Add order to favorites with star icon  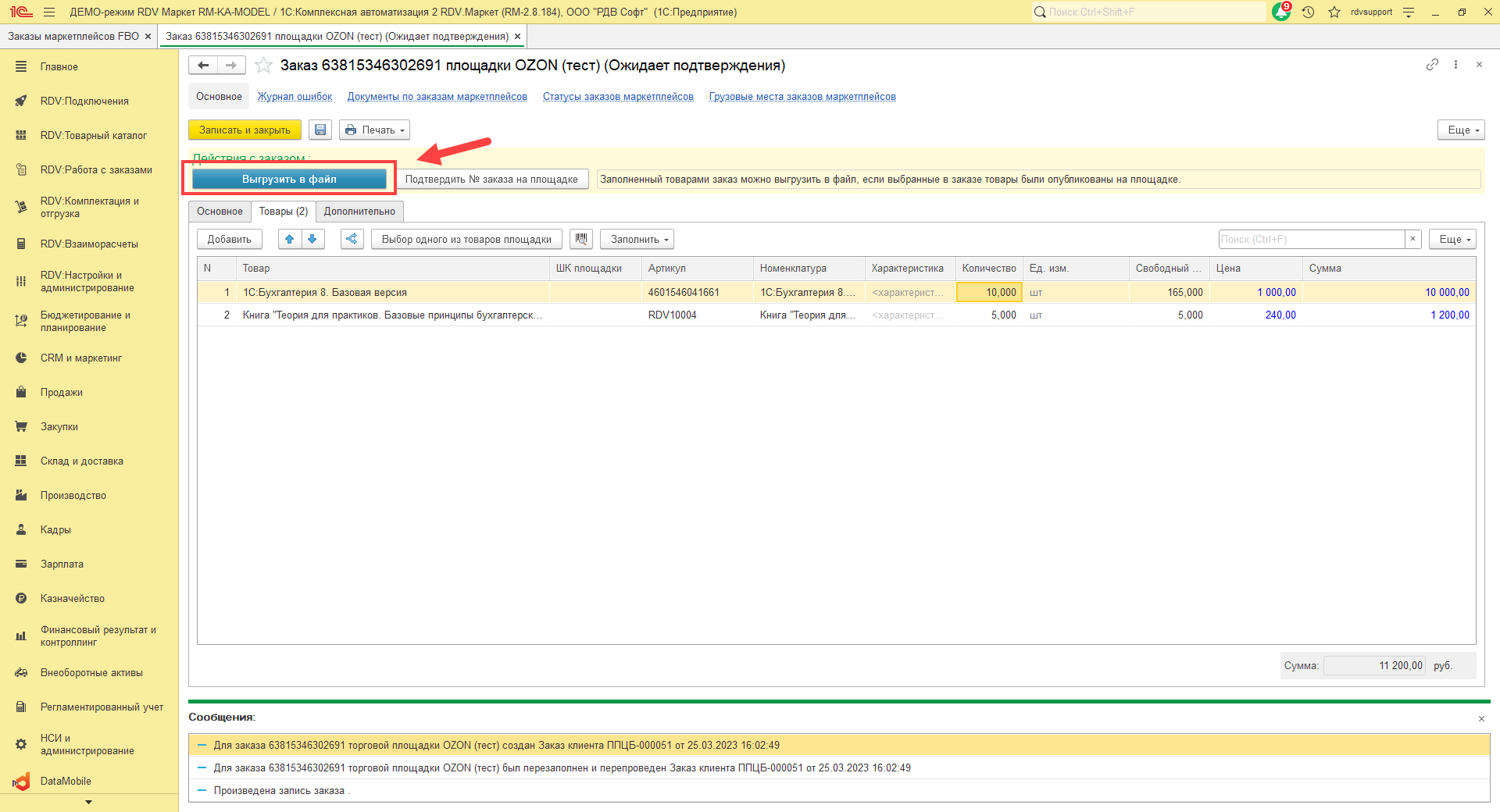[x=264, y=66]
